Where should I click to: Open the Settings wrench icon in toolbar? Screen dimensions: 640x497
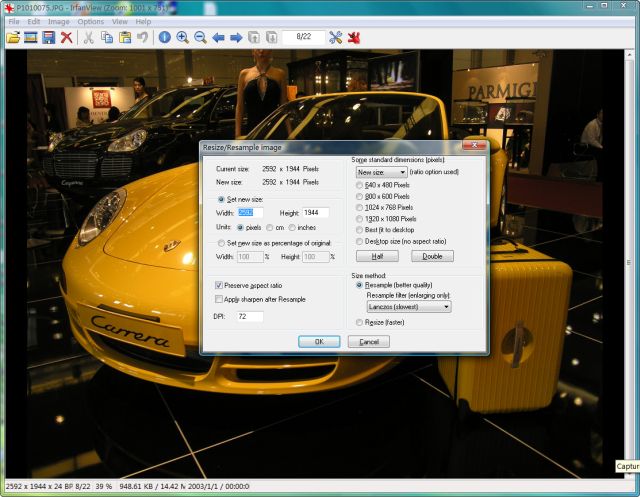coord(335,38)
